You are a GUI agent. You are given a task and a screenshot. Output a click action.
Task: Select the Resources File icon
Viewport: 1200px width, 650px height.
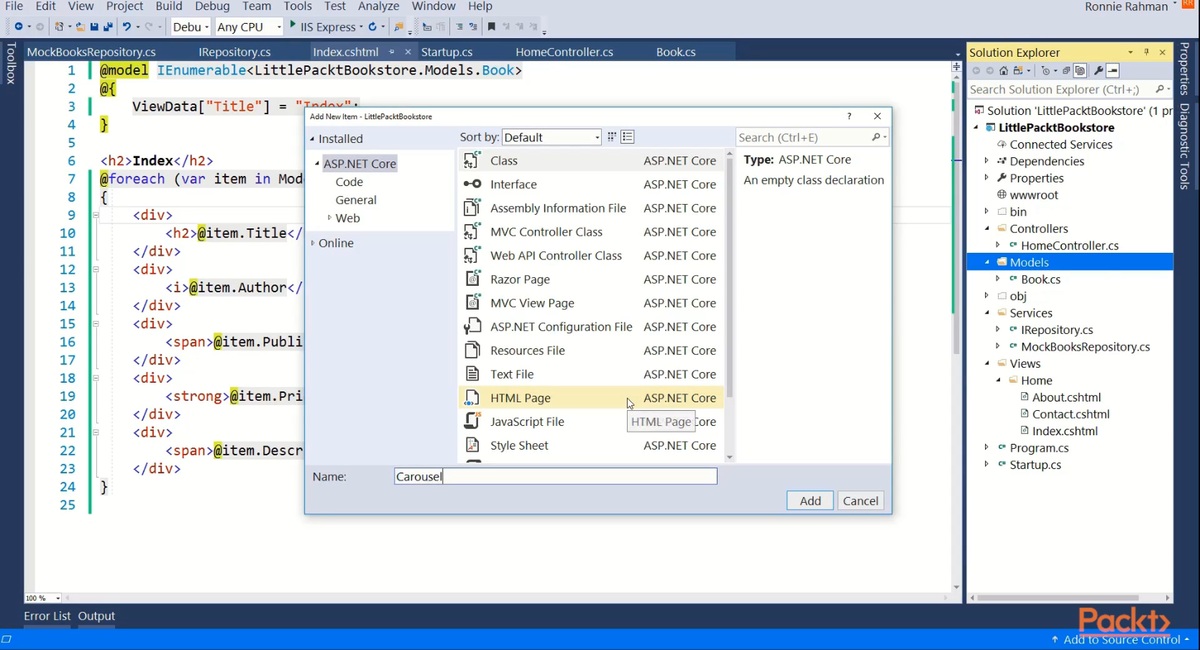tap(472, 350)
